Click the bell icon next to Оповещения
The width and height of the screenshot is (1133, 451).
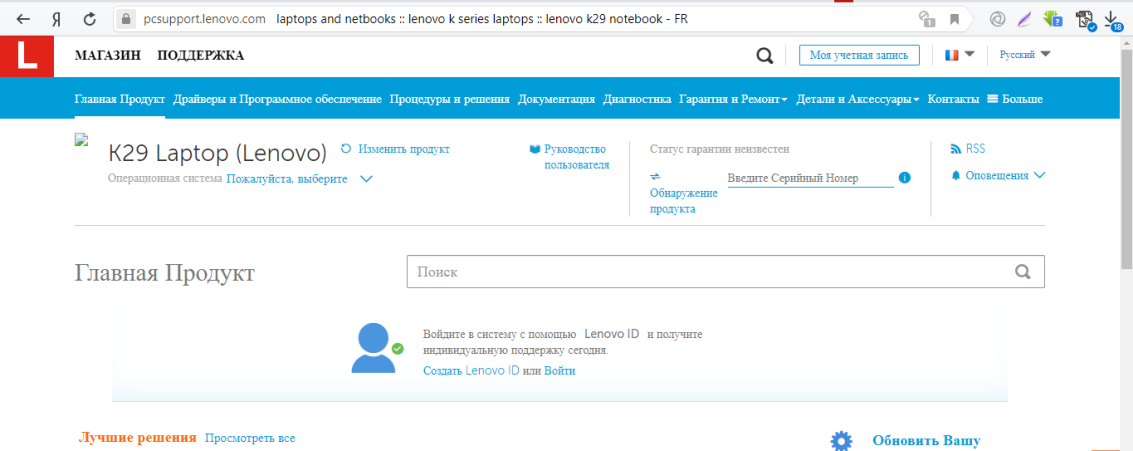coord(956,175)
